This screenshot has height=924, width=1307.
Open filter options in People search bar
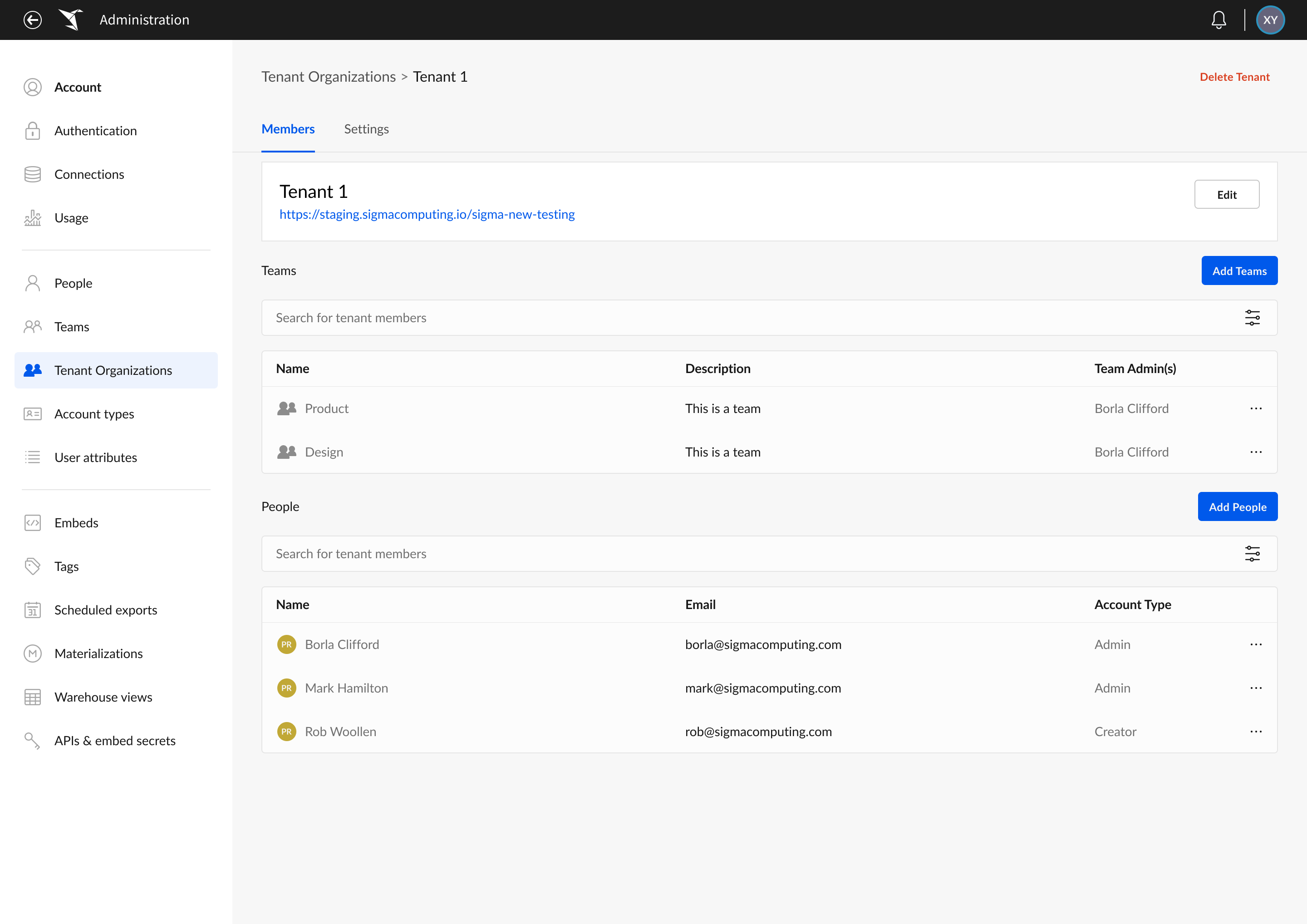tap(1252, 553)
